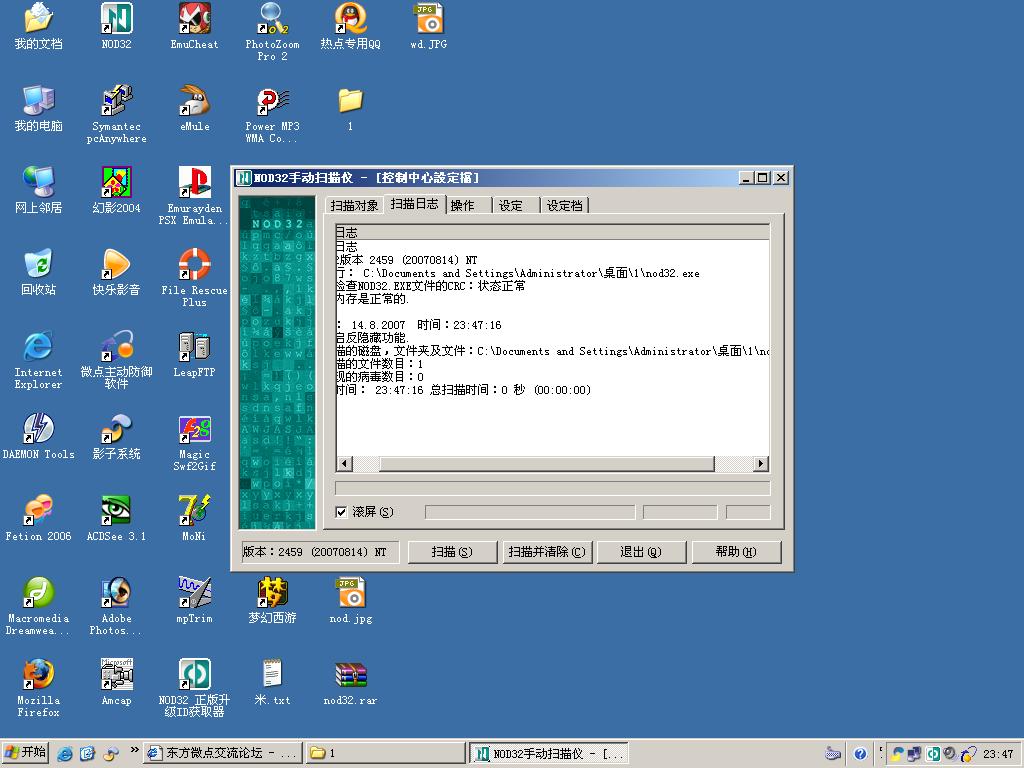
Task: Click the log scrollbar left arrow
Action: coord(344,464)
